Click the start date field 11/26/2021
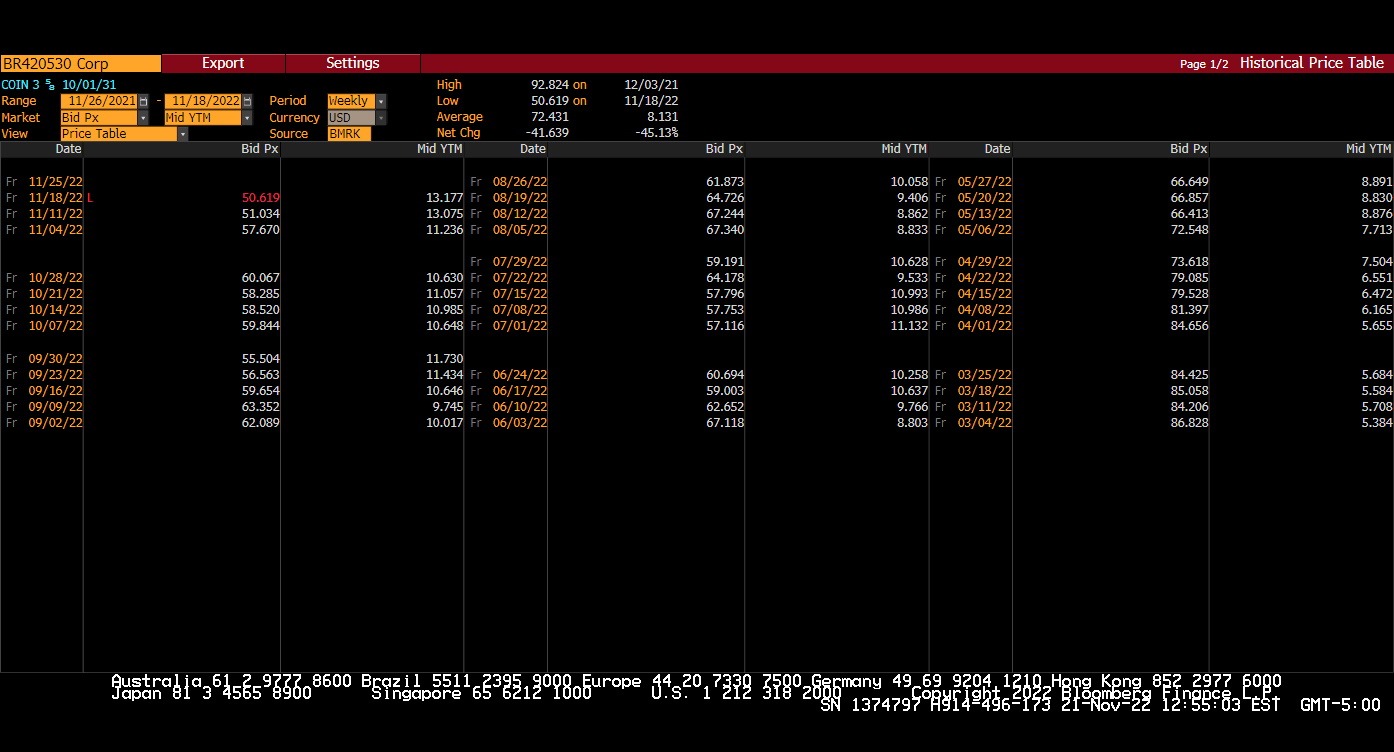1394x752 pixels. point(100,101)
